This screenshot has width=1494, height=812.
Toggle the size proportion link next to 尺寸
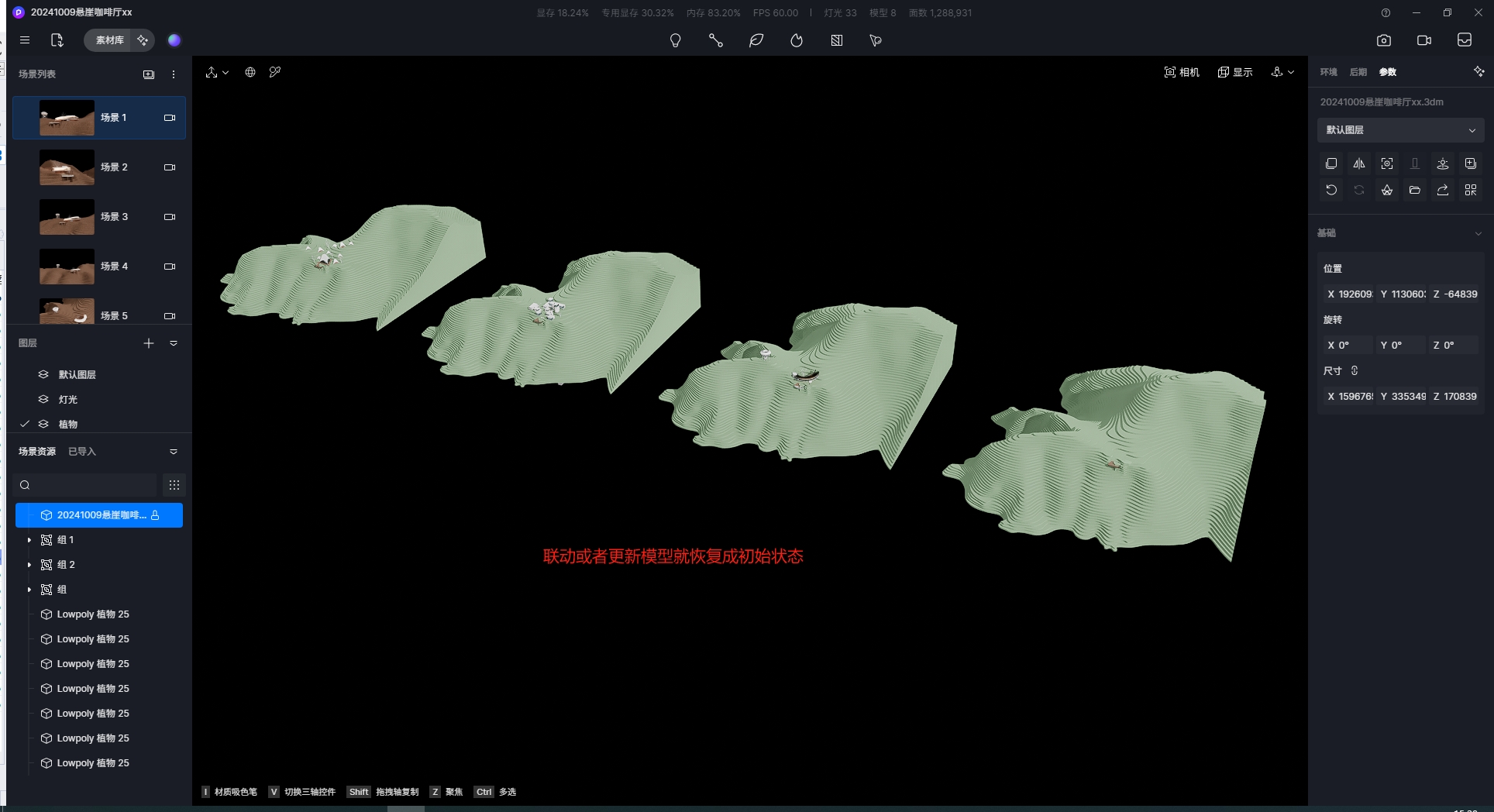point(1355,370)
